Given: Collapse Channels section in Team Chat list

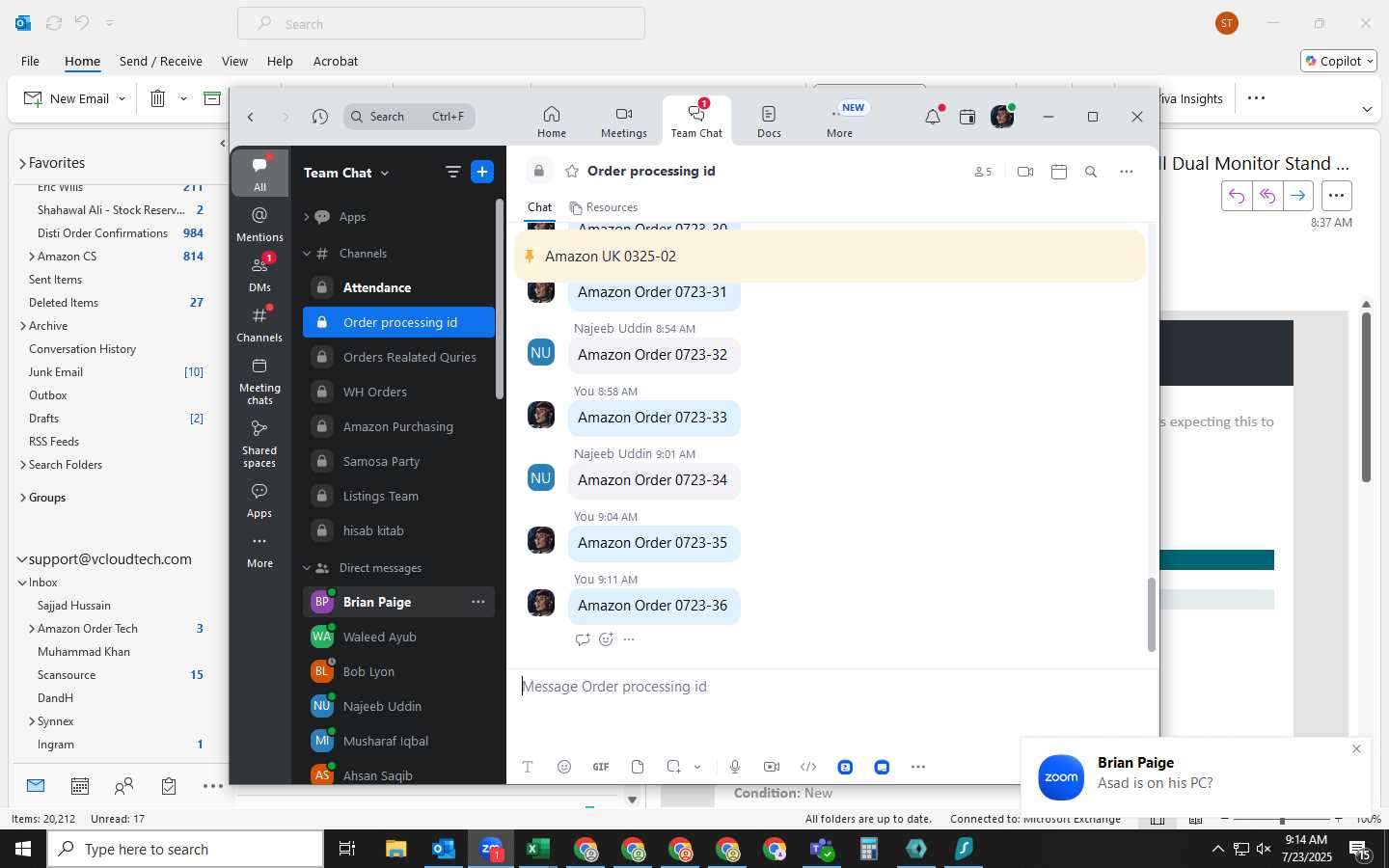Looking at the screenshot, I should (x=307, y=254).
